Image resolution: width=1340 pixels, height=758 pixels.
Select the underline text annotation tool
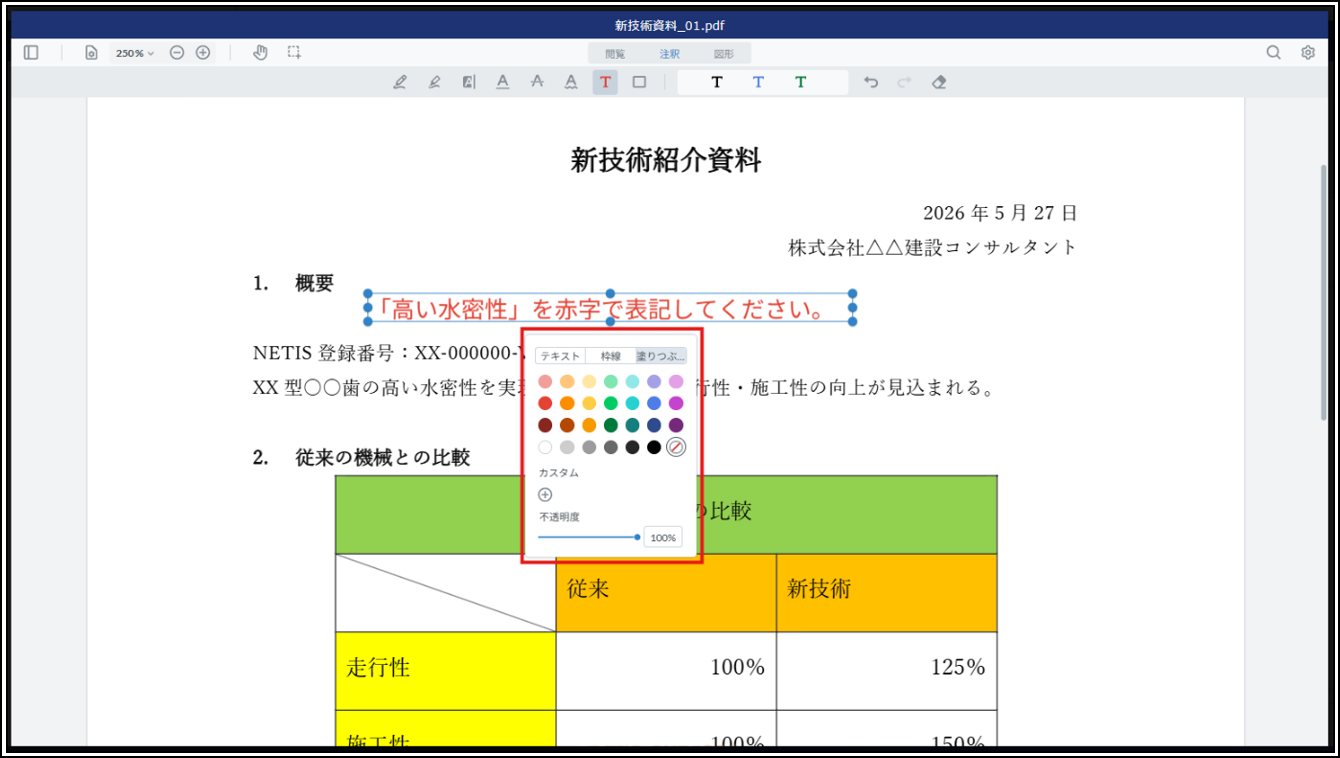pyautogui.click(x=502, y=82)
